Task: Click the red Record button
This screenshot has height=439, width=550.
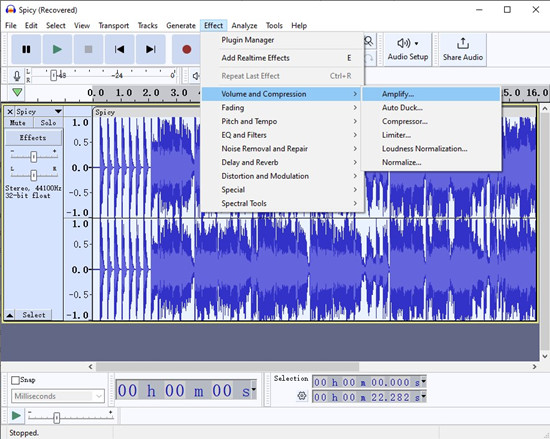Action: (187, 49)
